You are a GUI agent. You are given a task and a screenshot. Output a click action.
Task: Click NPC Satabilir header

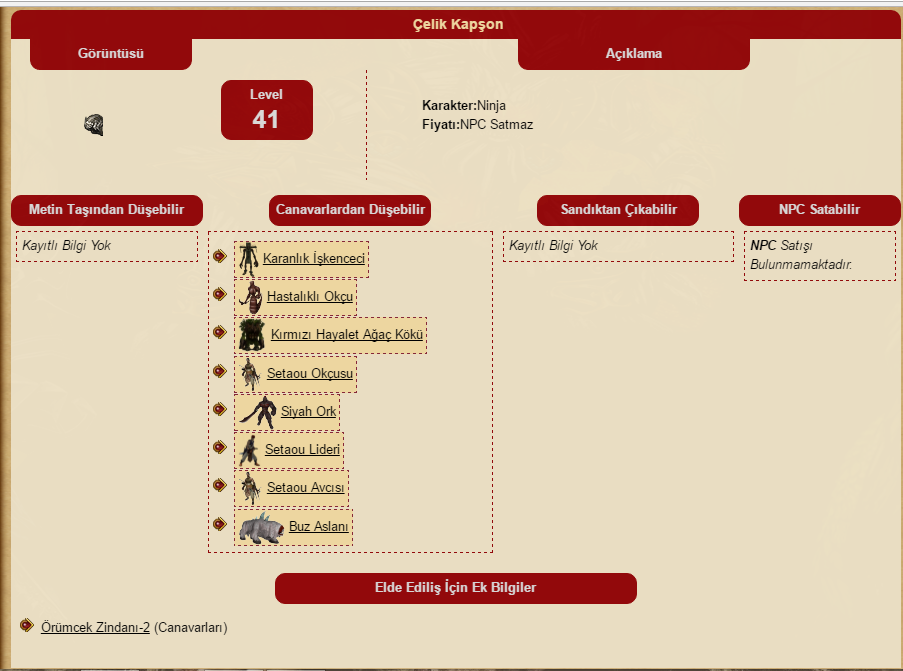pyautogui.click(x=819, y=210)
